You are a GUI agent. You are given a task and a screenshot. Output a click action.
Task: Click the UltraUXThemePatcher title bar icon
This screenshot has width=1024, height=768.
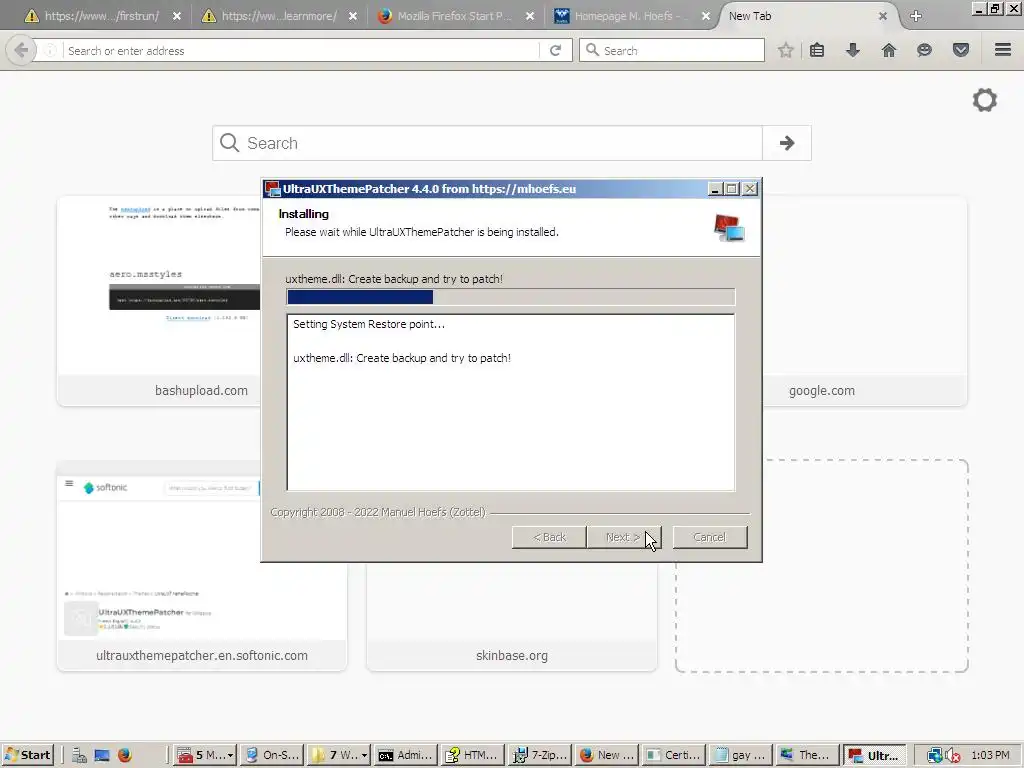point(272,189)
